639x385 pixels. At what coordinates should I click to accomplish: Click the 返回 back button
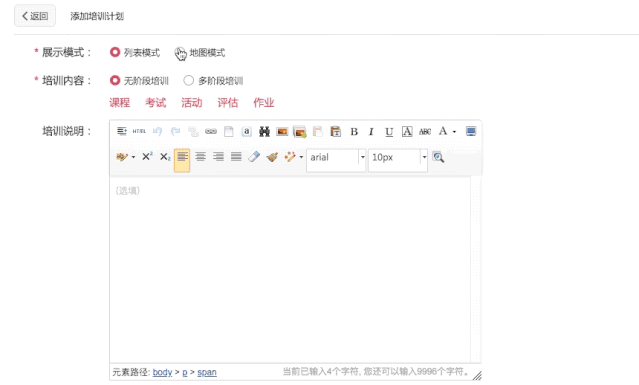[35, 16]
